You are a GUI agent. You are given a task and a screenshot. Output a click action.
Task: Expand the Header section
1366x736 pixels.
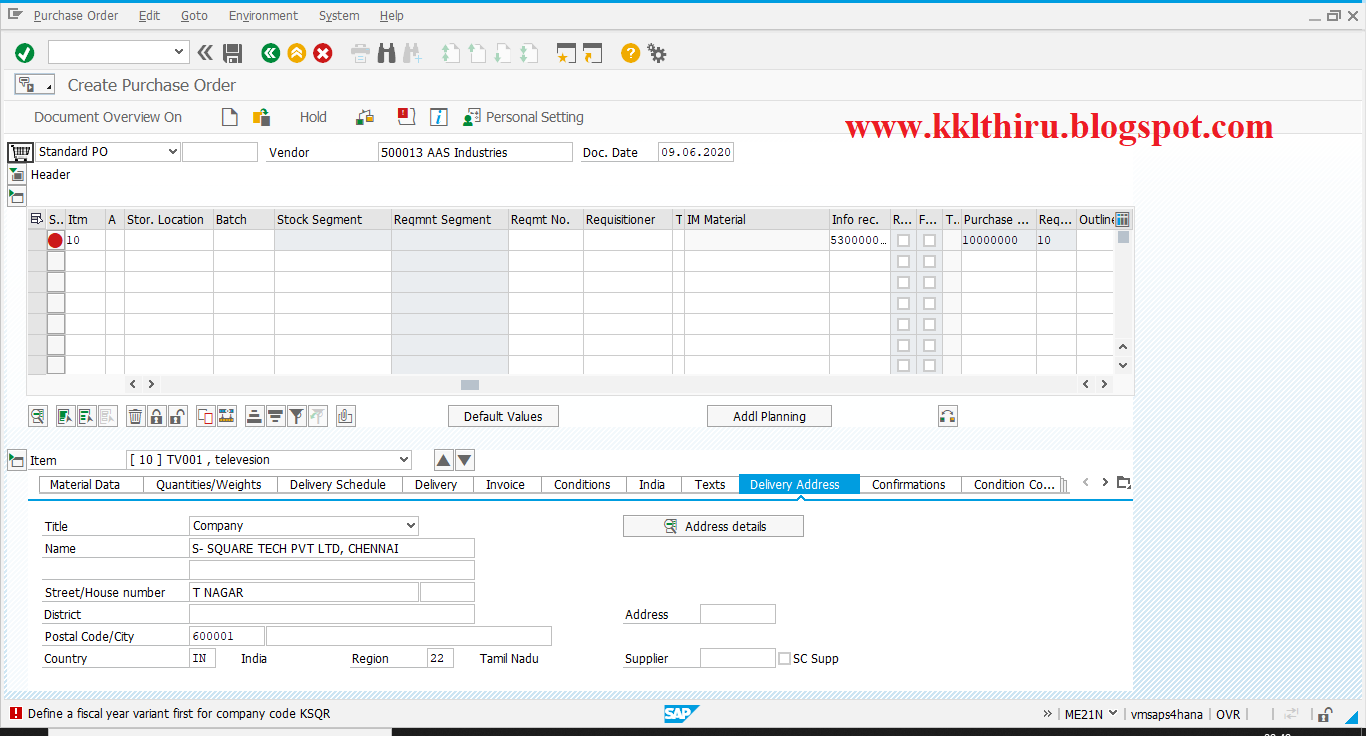pyautogui.click(x=16, y=174)
